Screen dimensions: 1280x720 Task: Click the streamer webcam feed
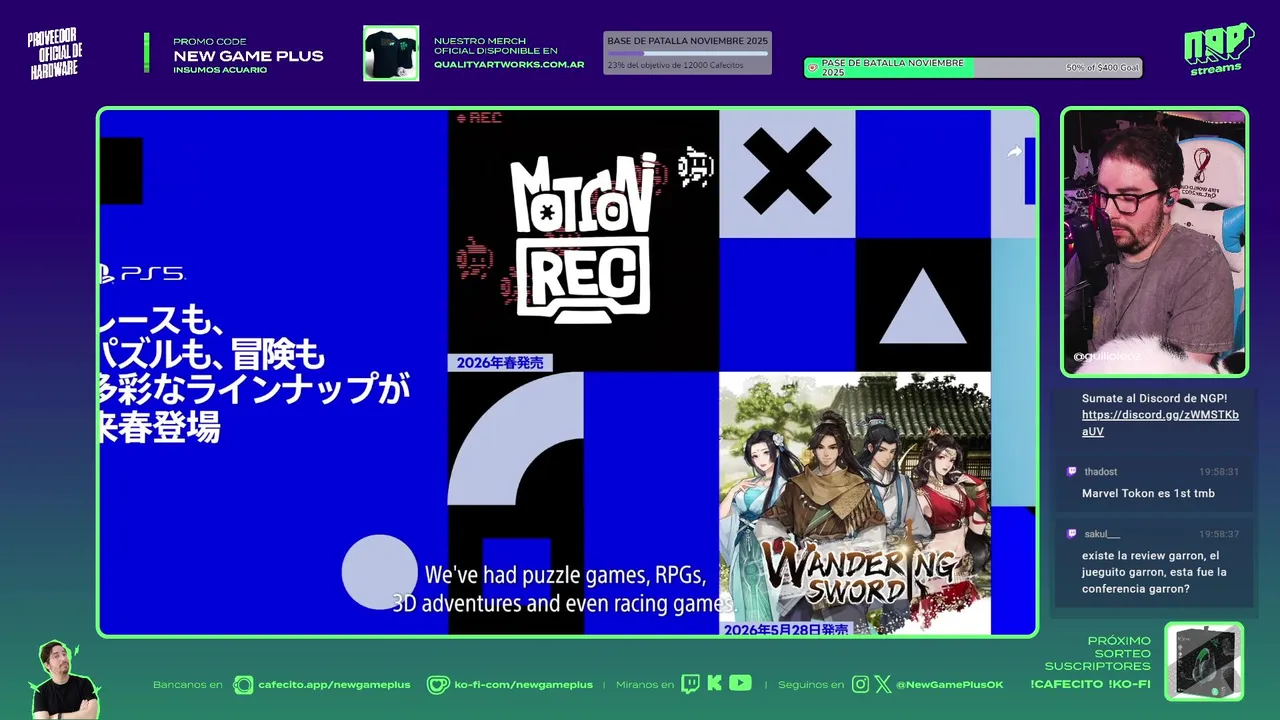(1155, 242)
